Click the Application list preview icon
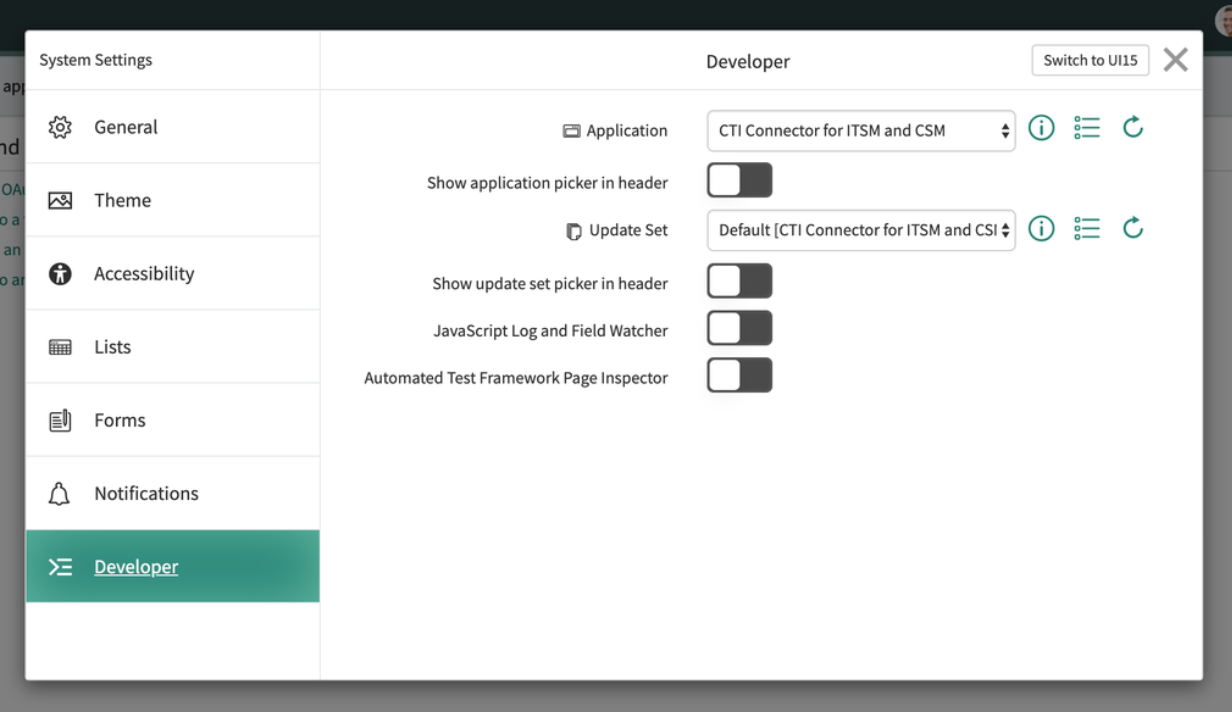1232x714 pixels. point(1087,127)
